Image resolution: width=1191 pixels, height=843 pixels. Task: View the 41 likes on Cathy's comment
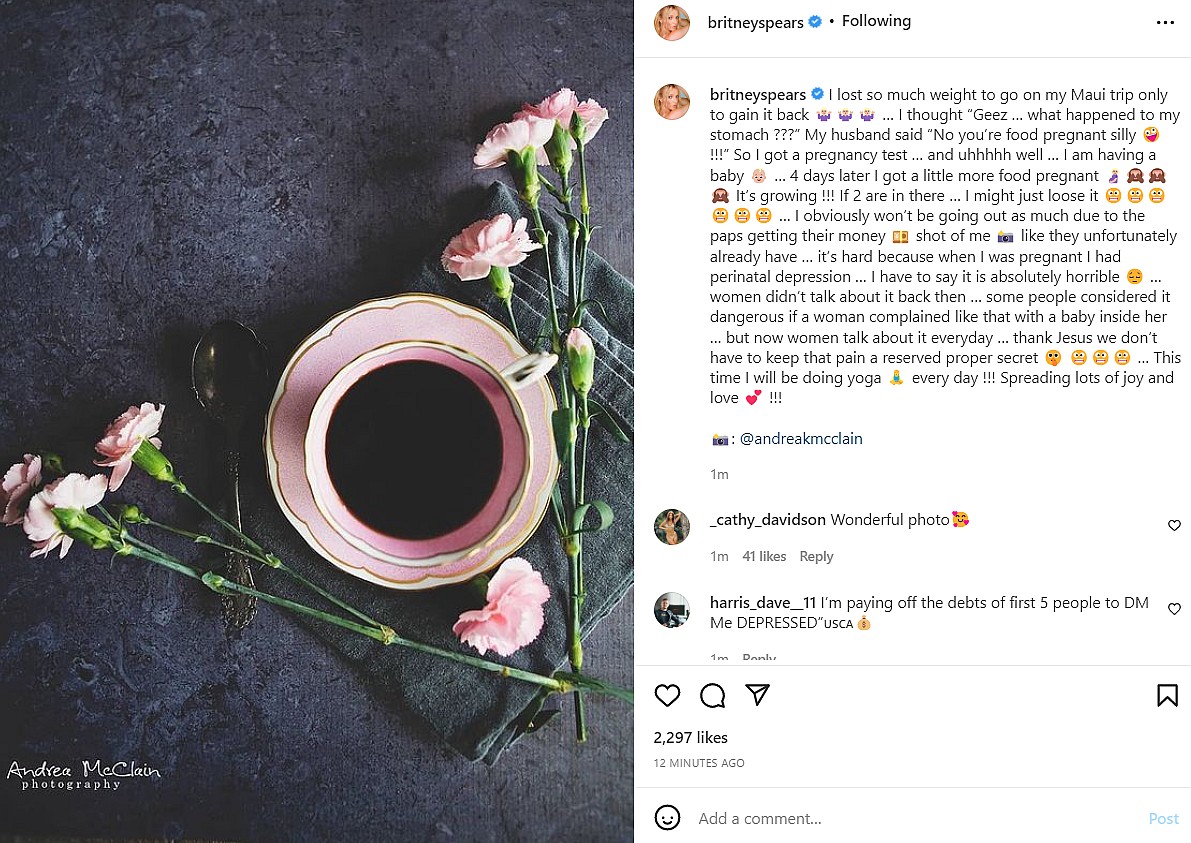pos(764,556)
